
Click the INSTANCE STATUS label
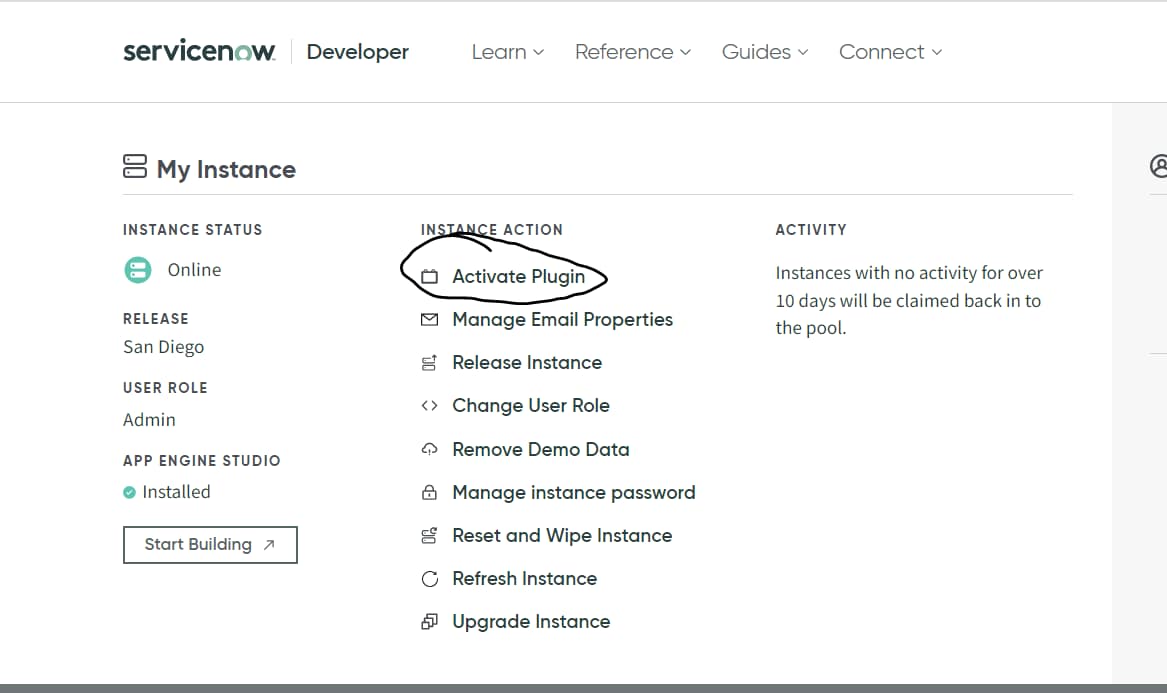coord(193,230)
